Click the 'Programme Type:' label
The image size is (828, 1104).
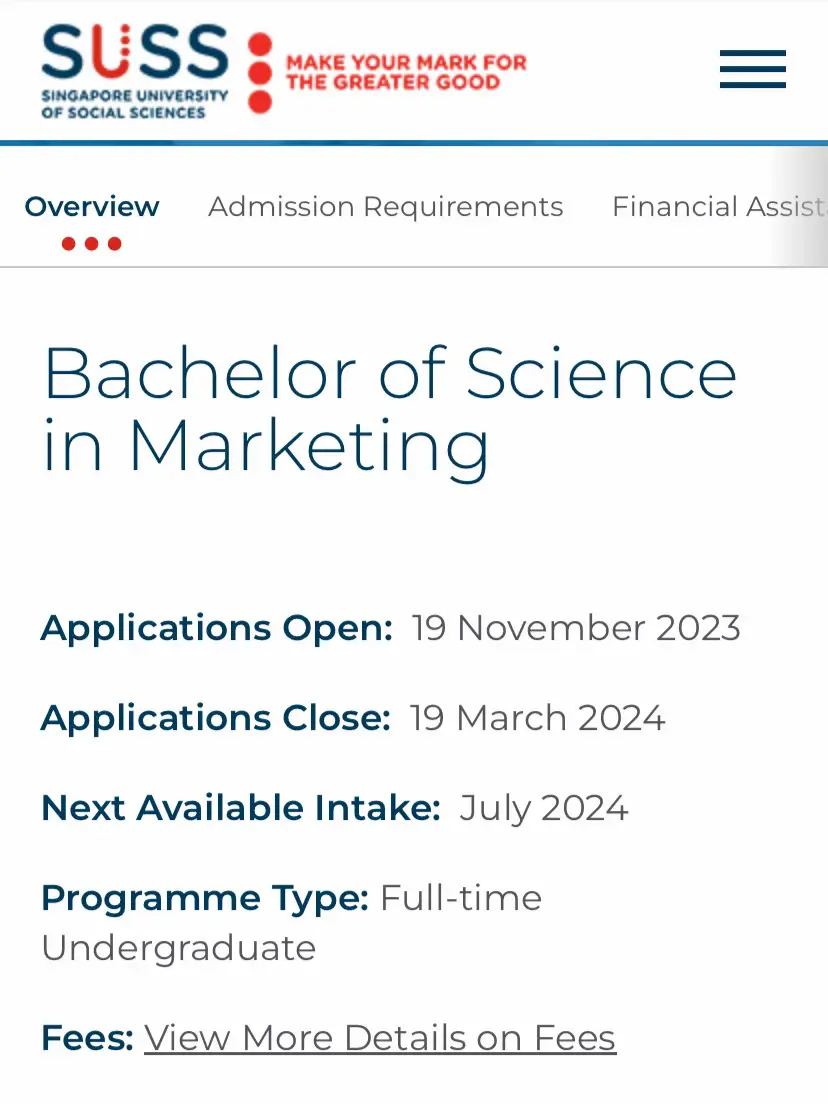[x=204, y=898]
